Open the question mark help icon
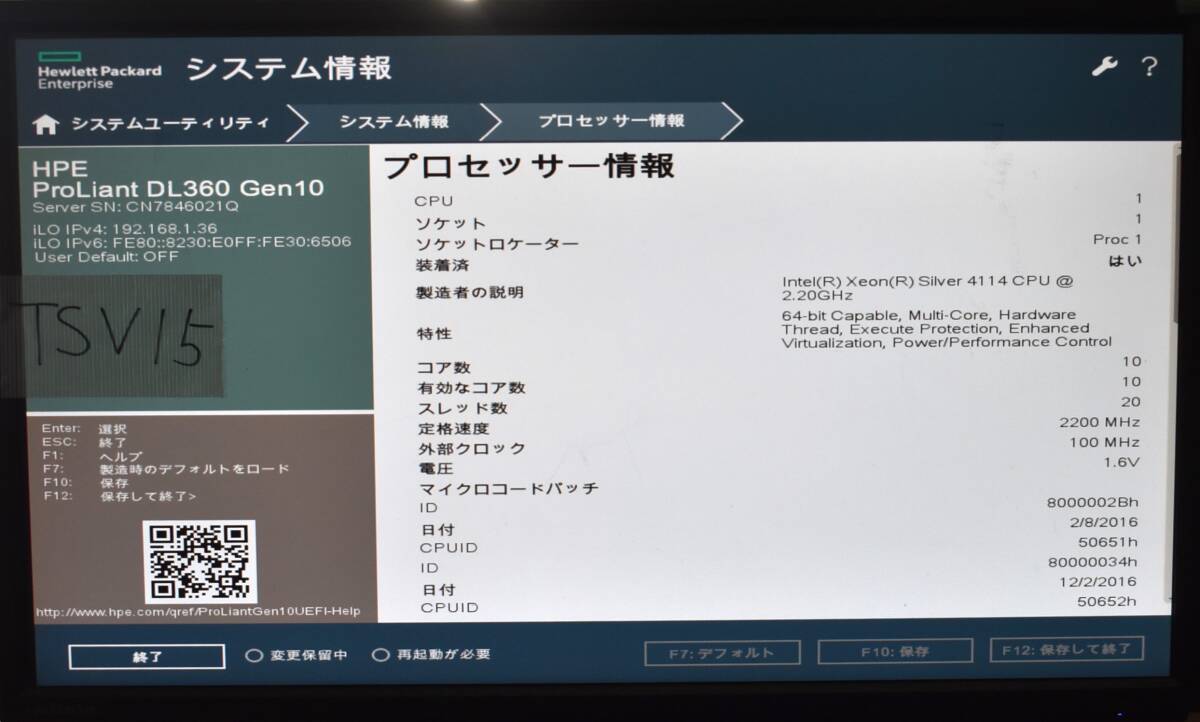The image size is (1200, 722). point(1149,67)
